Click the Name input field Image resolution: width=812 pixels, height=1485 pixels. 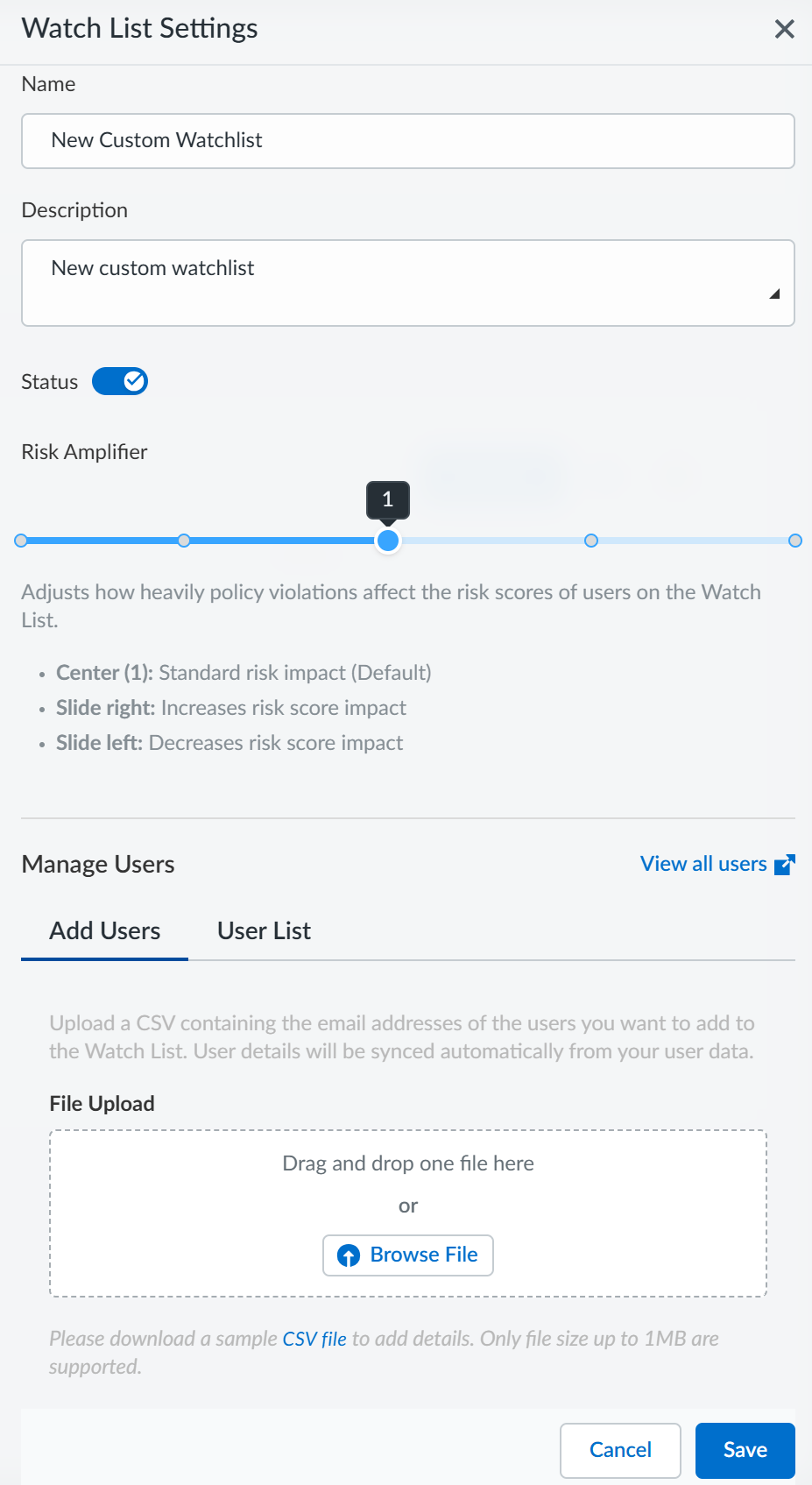coord(408,141)
